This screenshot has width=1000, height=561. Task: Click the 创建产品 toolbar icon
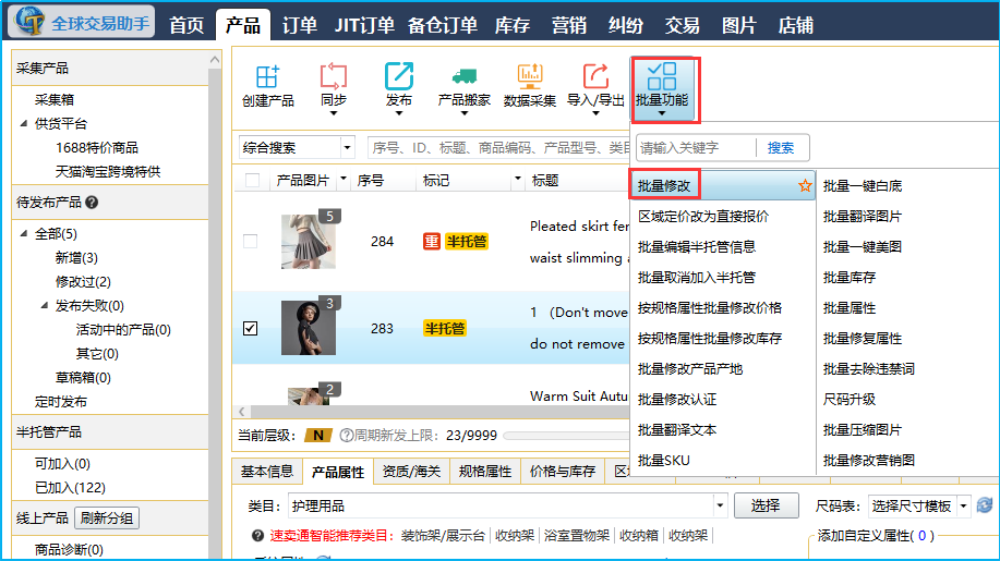[x=267, y=86]
